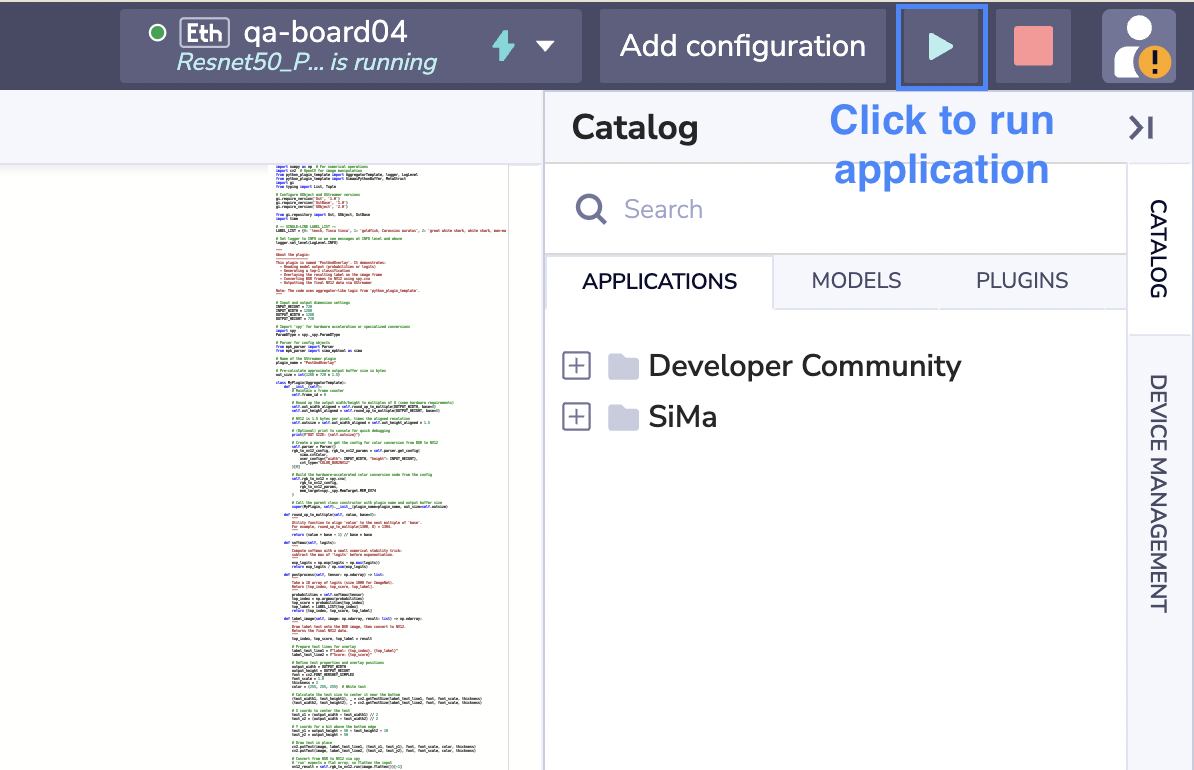The image size is (1194, 770).
Task: Collapse the Catalog side panel
Action: pos(1141,127)
